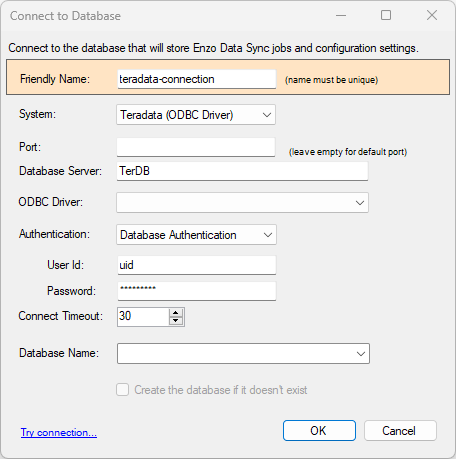
Task: Close the Connect to Database dialog
Action: pyautogui.click(x=432, y=15)
